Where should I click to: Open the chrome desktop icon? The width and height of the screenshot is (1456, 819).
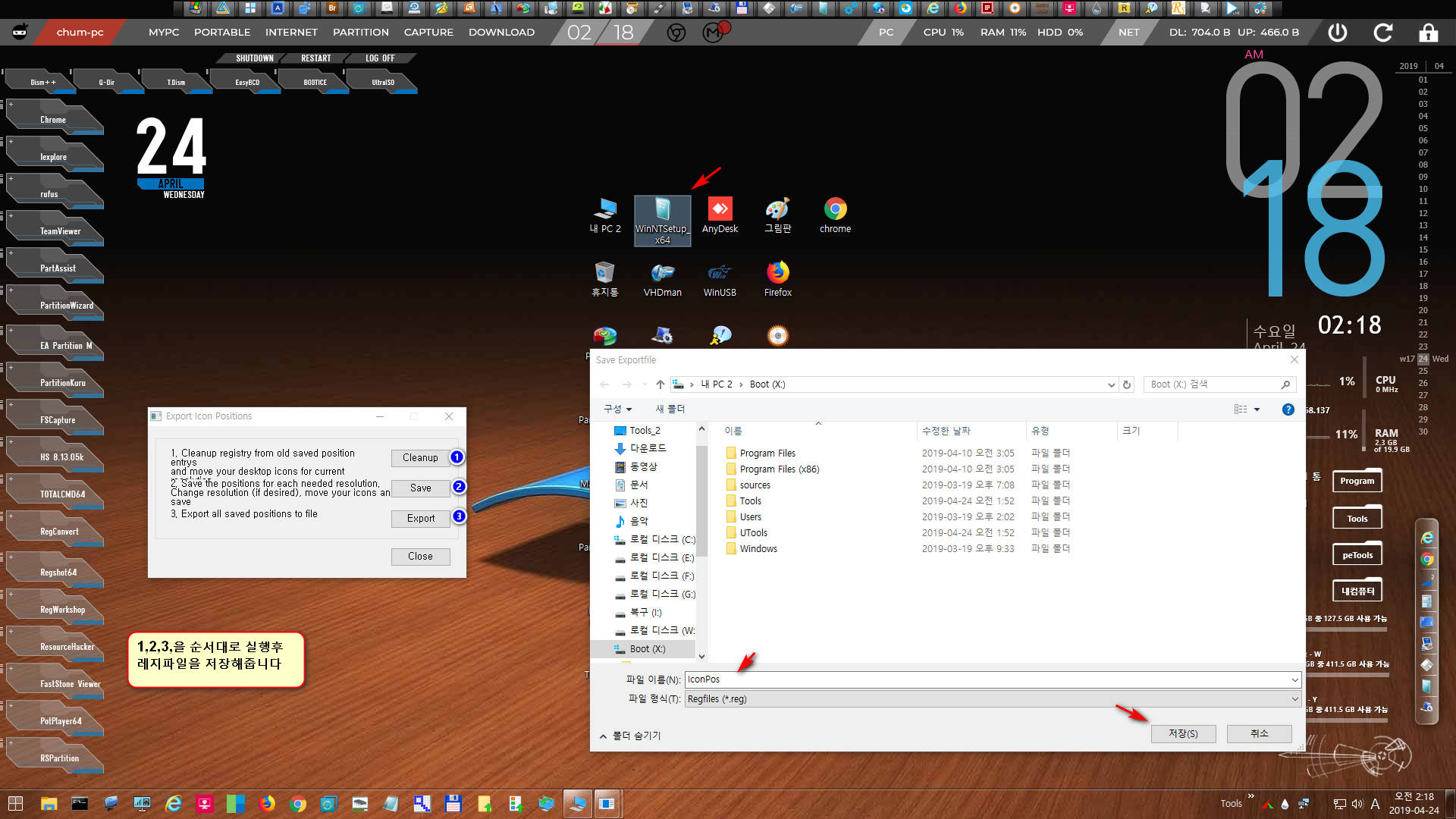pos(835,215)
